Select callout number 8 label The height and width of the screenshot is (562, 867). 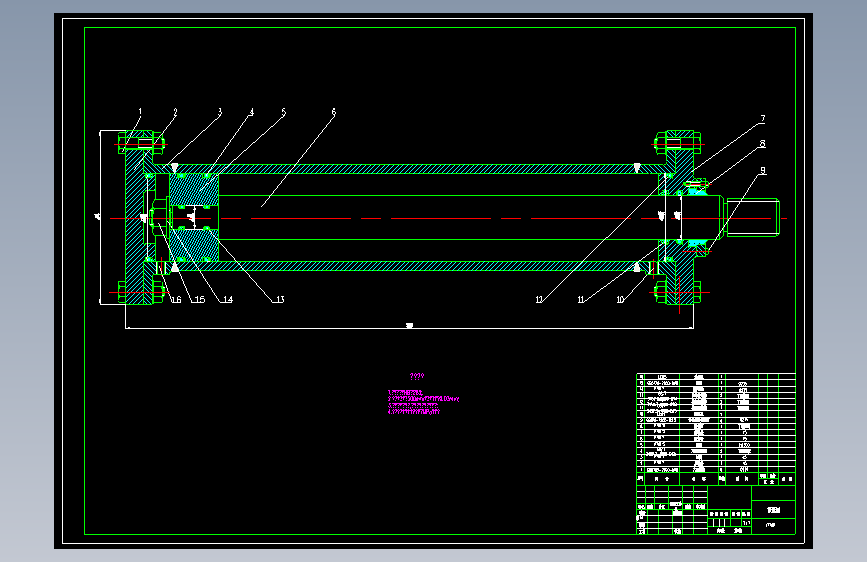point(762,144)
